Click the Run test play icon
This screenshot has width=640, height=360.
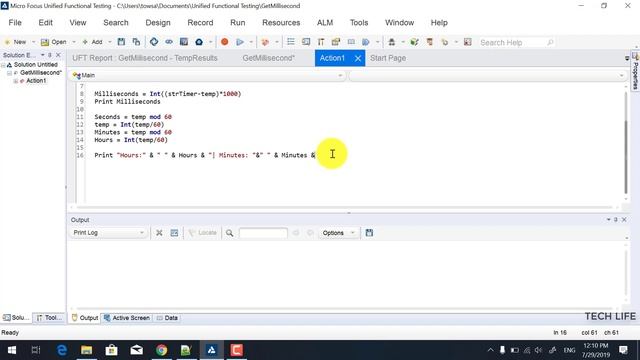coord(240,42)
